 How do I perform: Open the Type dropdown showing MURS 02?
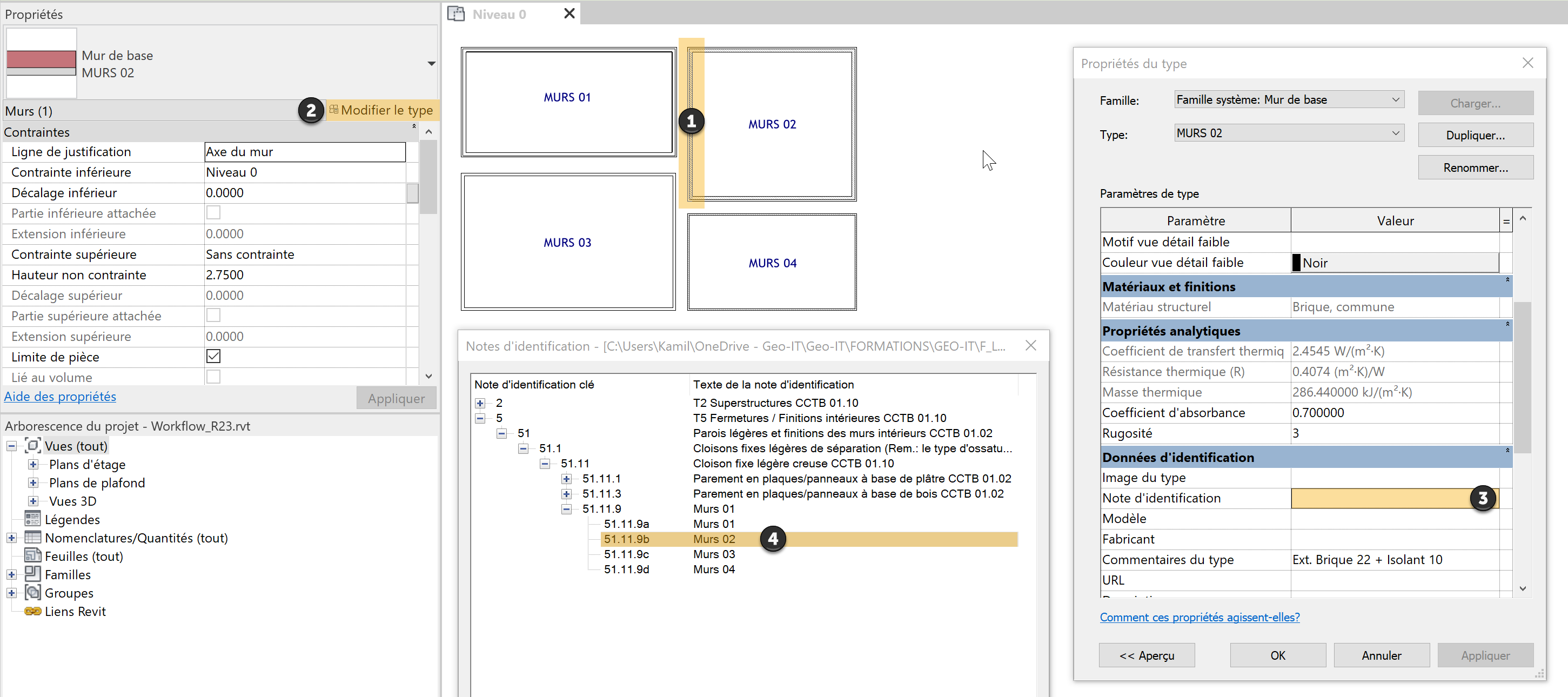coord(1395,133)
